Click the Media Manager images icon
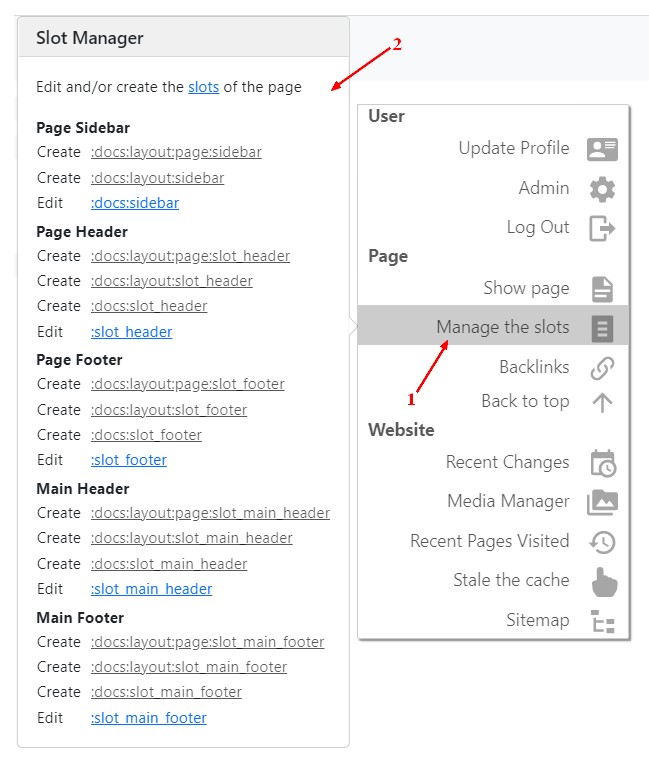The image size is (649, 765). (602, 502)
